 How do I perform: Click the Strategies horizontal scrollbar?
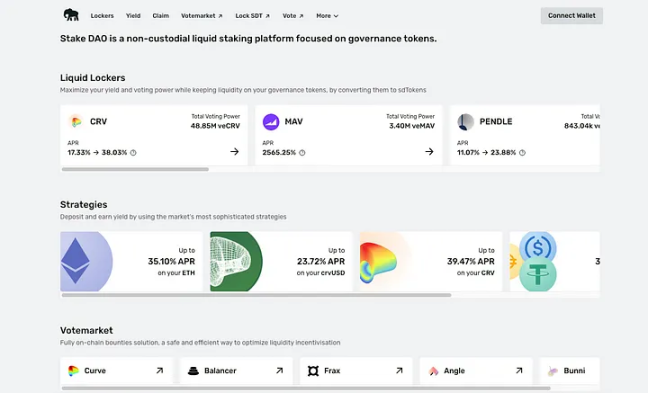click(x=256, y=295)
